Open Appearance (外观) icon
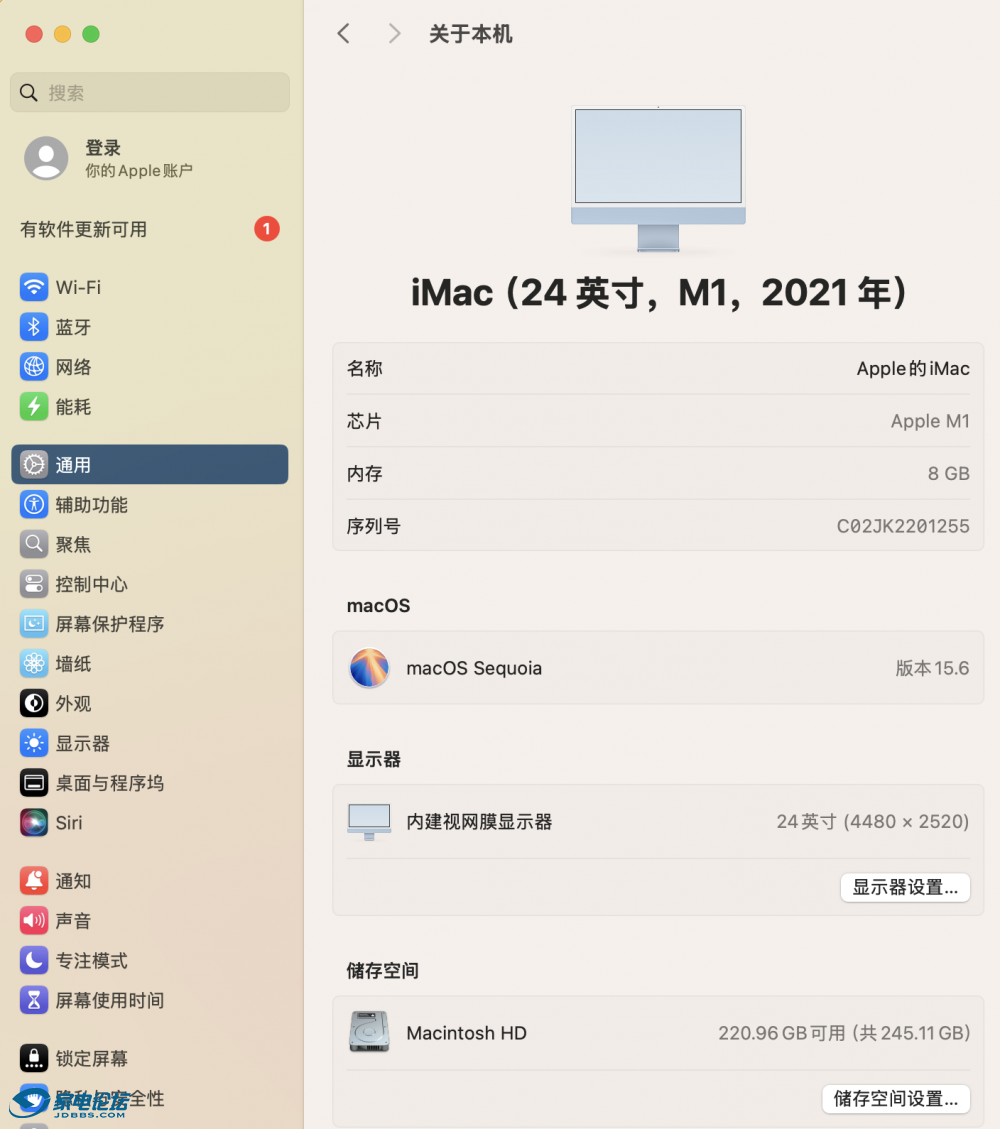Viewport: 1000px width, 1129px height. click(x=34, y=703)
